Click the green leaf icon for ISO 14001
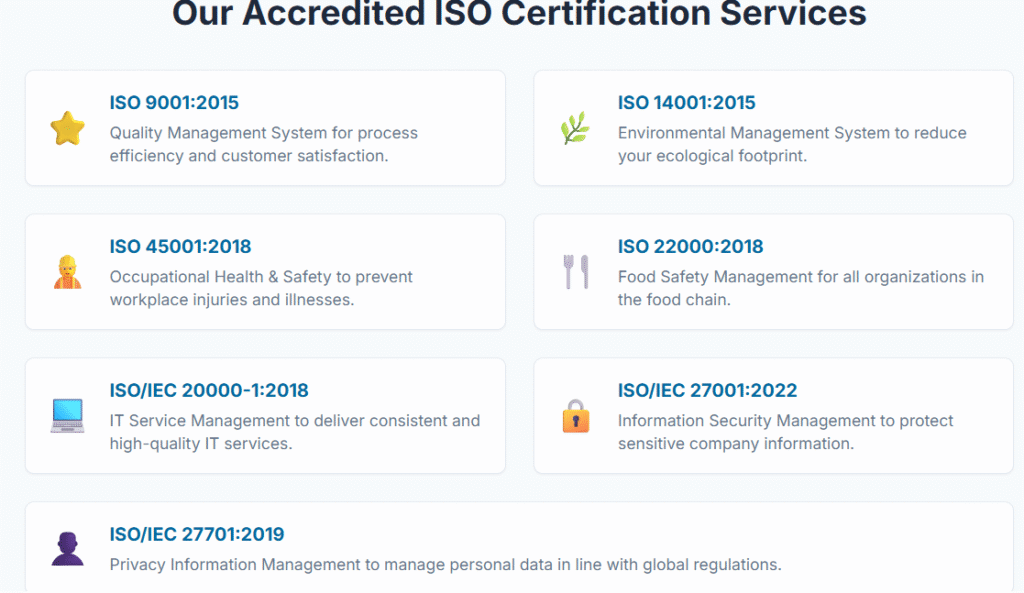 coord(575,128)
